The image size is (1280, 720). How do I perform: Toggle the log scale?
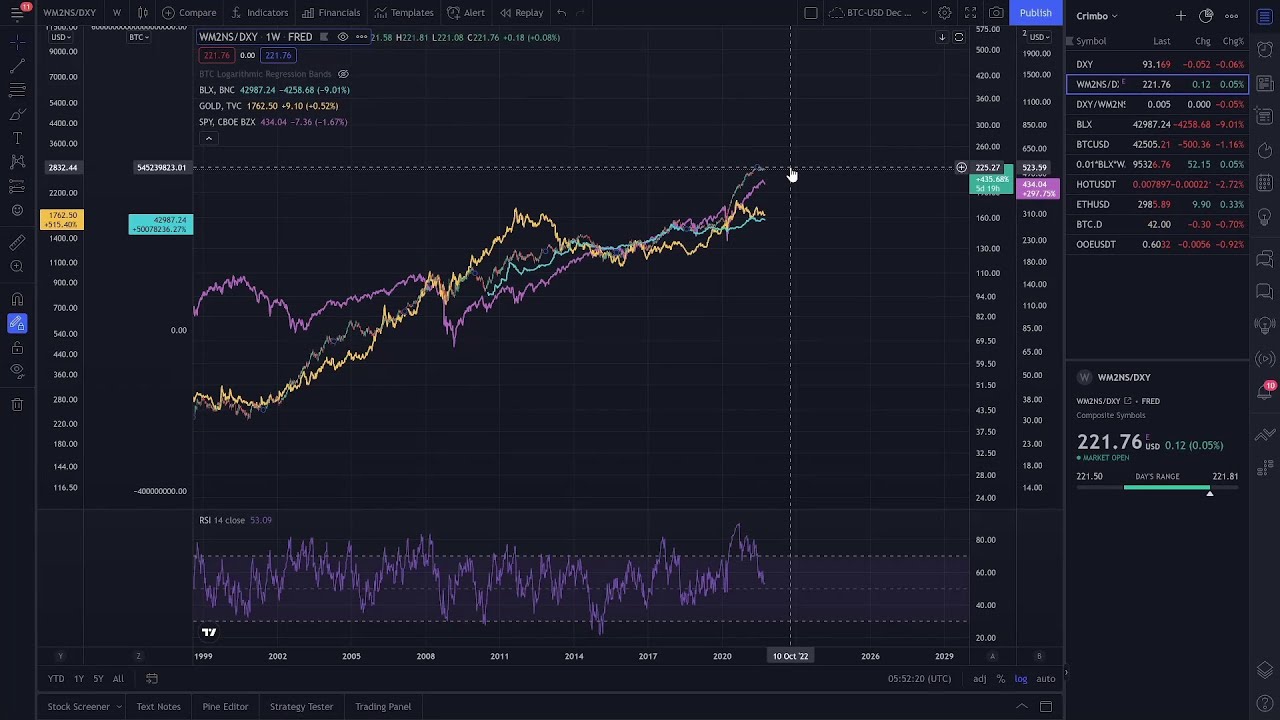click(1020, 679)
